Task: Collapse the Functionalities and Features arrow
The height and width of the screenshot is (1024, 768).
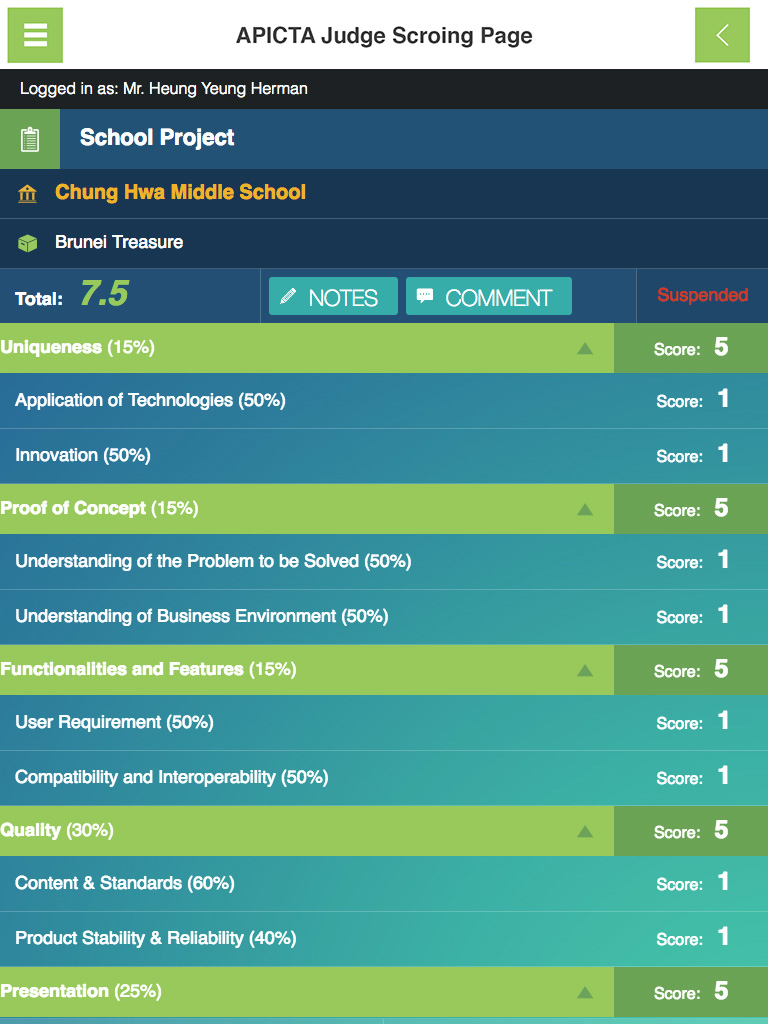Action: click(585, 670)
